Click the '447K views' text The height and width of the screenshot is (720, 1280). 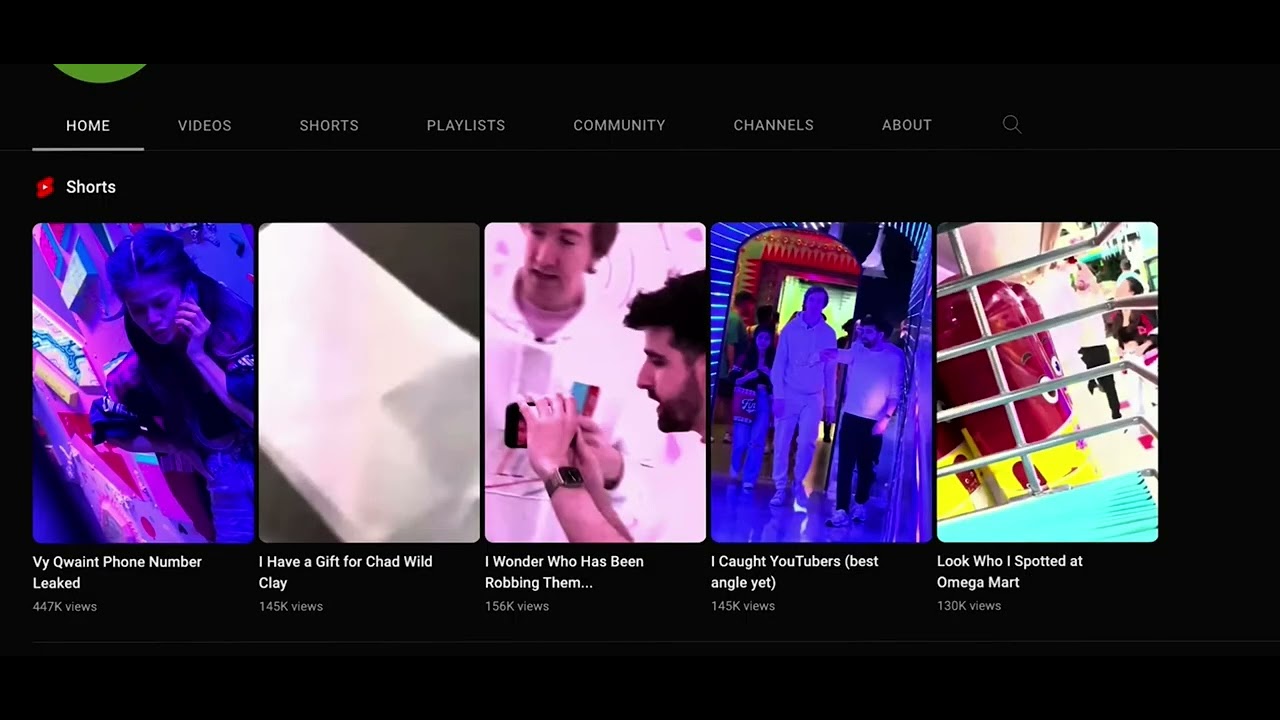65,606
